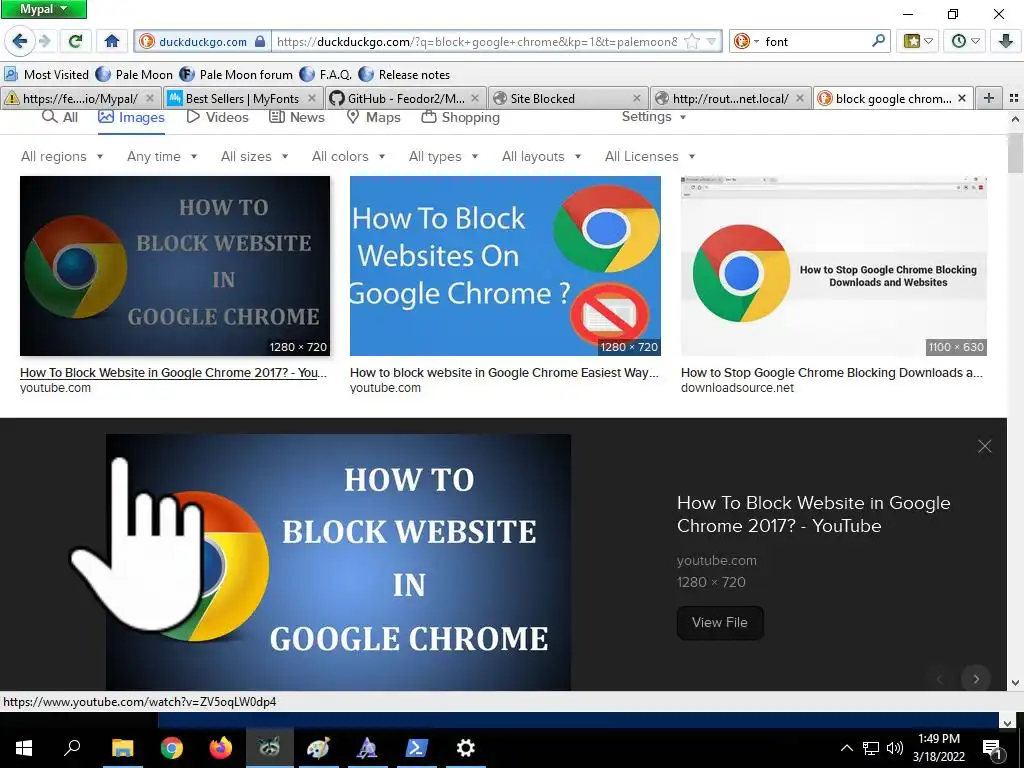Screen dimensions: 1024x768
Task: Click the magnifier search go icon
Action: 879,42
